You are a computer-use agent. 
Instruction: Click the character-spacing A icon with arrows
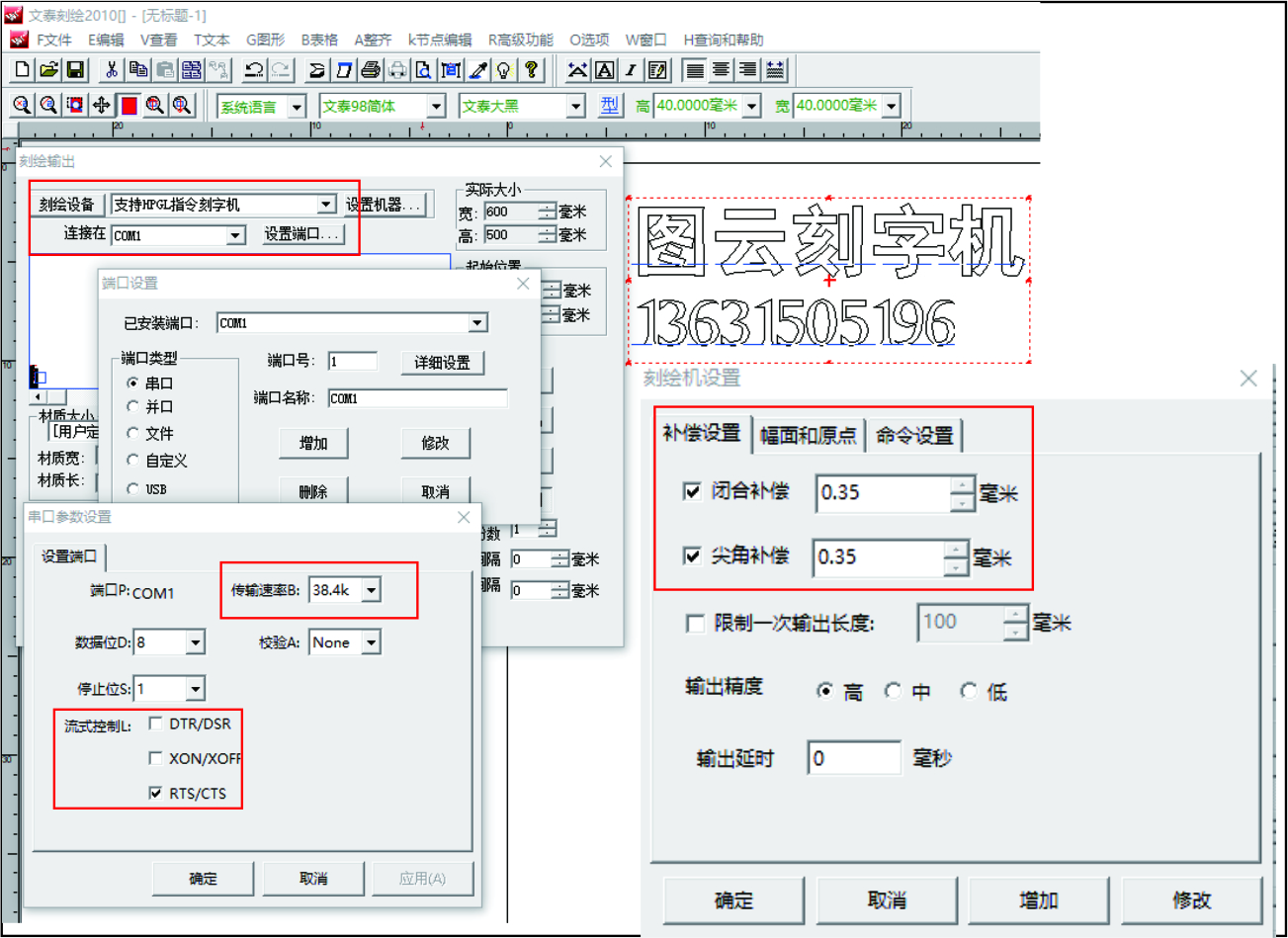[578, 70]
